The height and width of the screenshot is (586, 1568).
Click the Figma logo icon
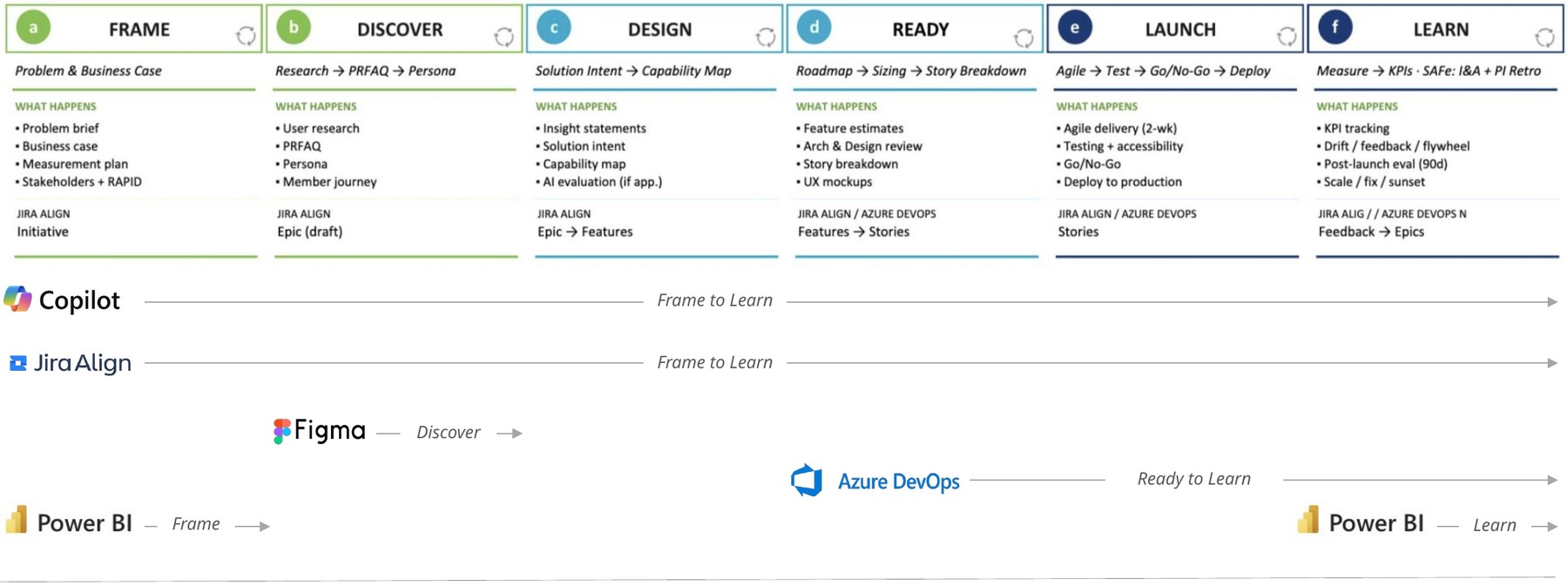pos(281,431)
